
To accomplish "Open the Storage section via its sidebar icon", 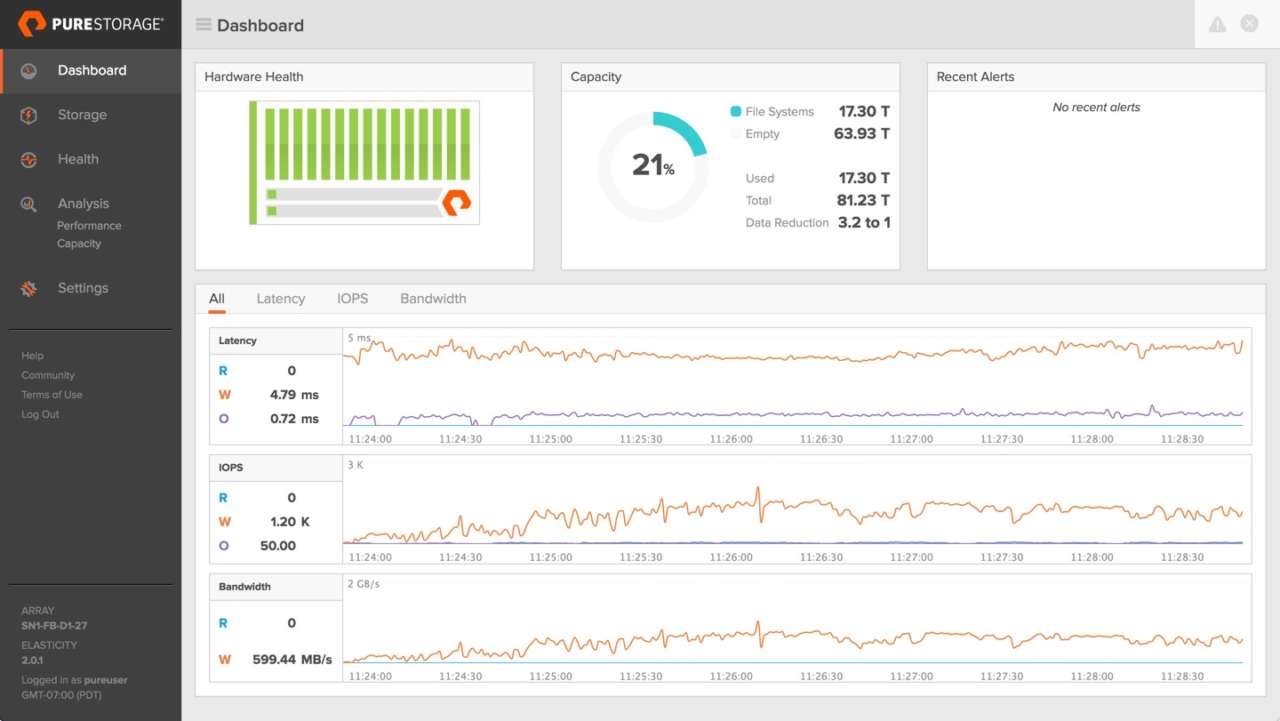I will [x=28, y=114].
